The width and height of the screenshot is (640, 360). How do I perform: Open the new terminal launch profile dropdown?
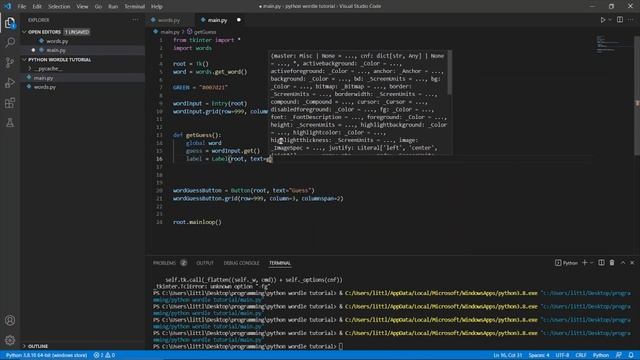pyautogui.click(x=591, y=263)
